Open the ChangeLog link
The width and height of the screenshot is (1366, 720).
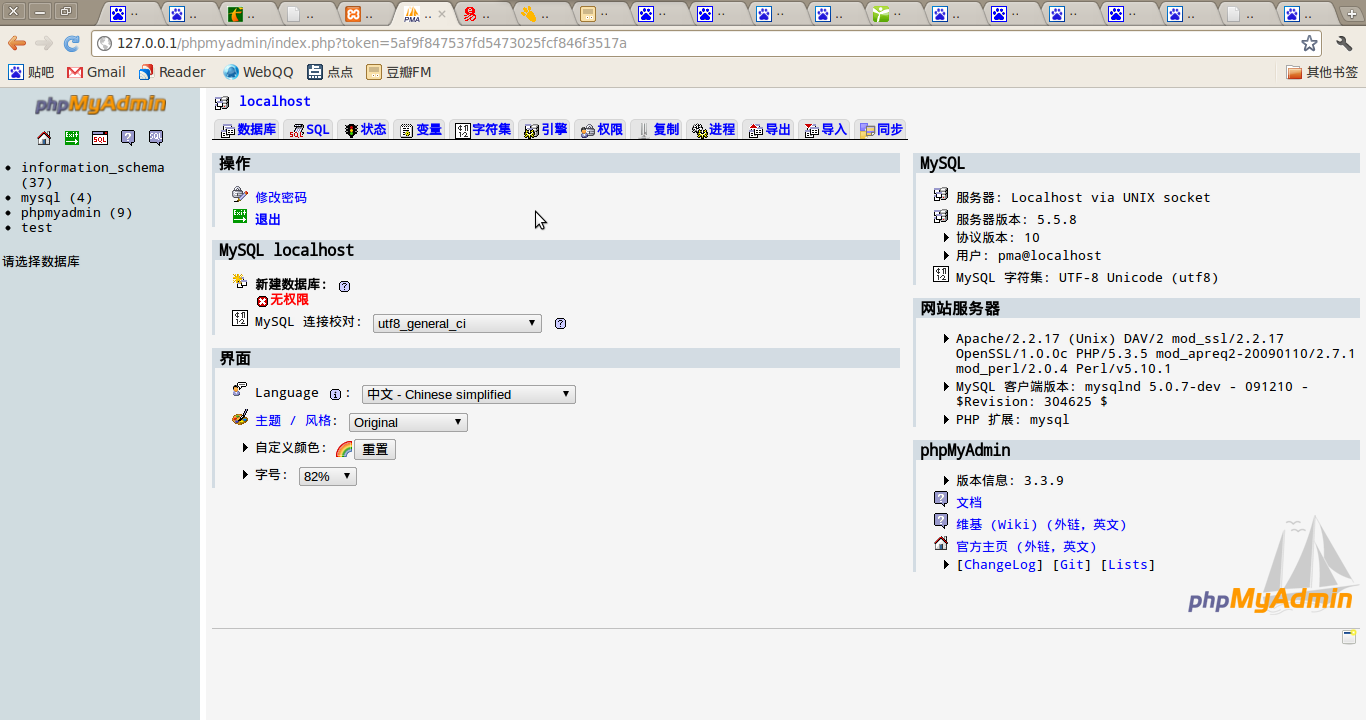(1000, 565)
